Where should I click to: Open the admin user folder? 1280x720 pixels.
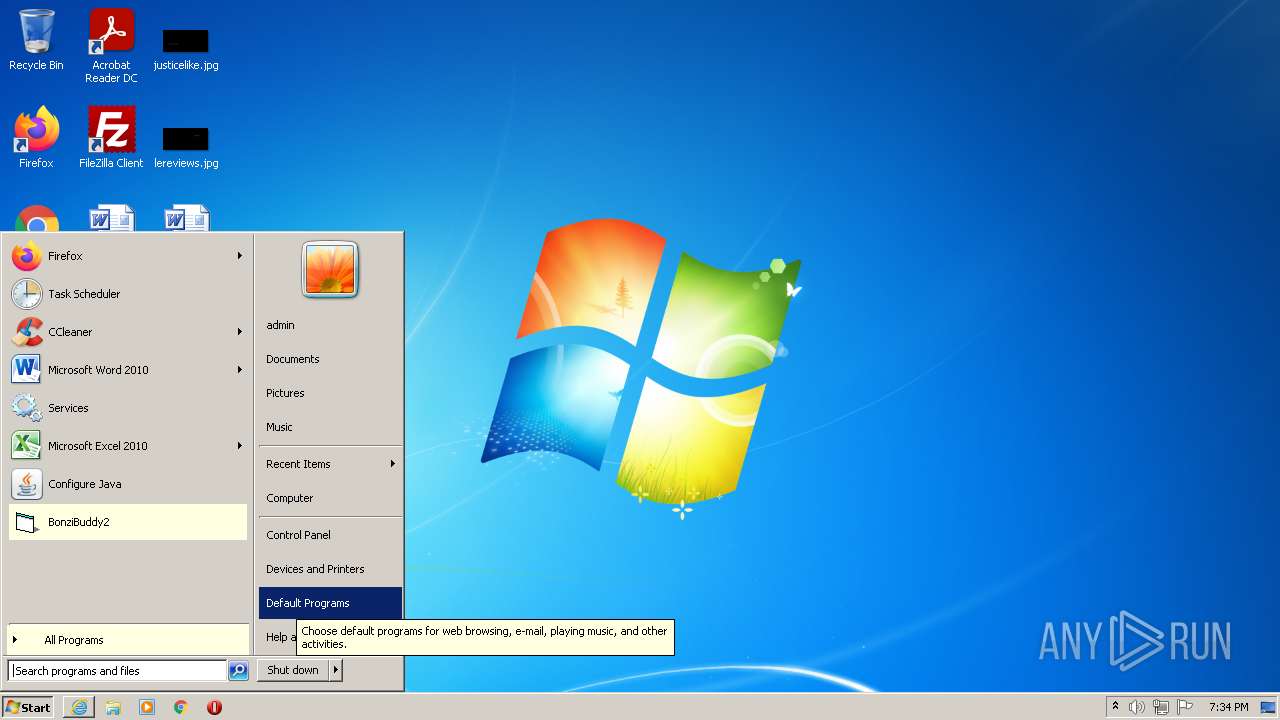(330, 325)
